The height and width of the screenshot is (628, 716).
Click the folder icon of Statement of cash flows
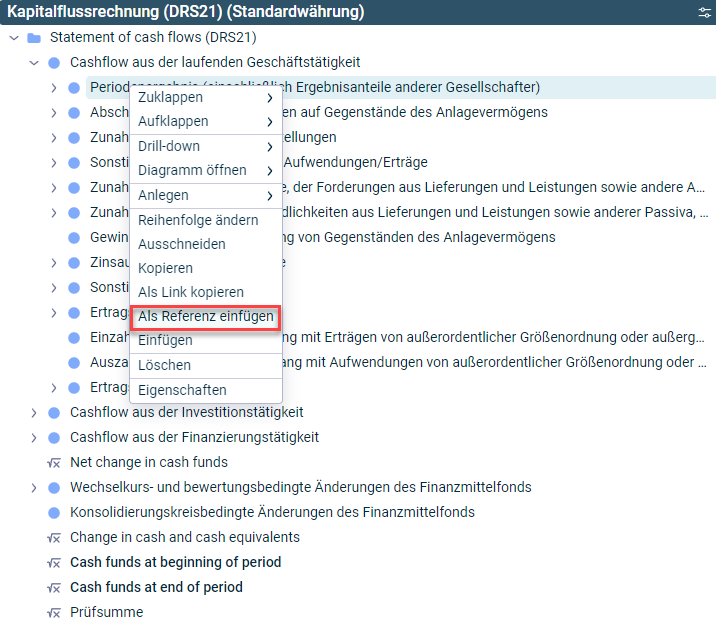point(34,37)
